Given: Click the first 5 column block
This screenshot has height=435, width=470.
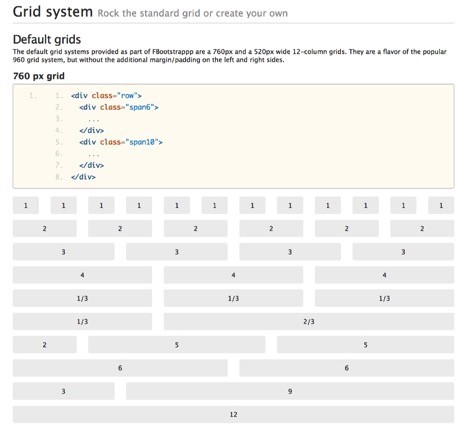Looking at the screenshot, I should coord(177,345).
